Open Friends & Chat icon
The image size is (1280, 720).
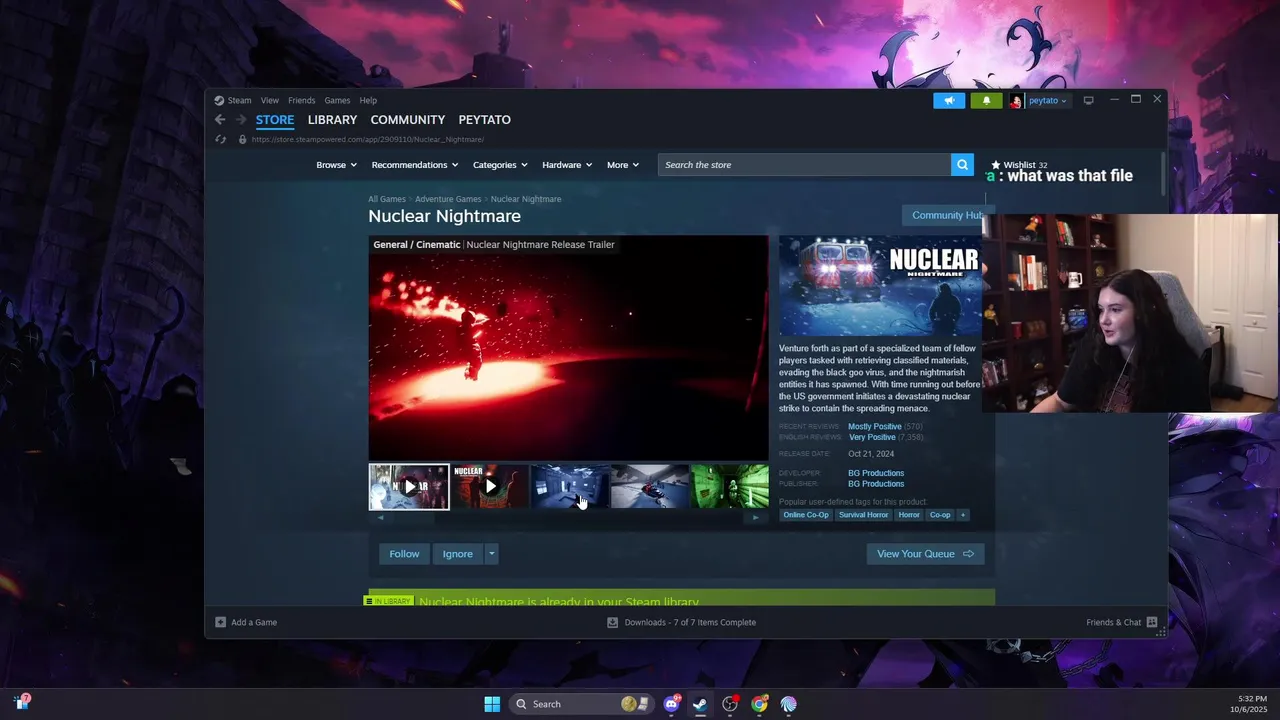point(1152,622)
